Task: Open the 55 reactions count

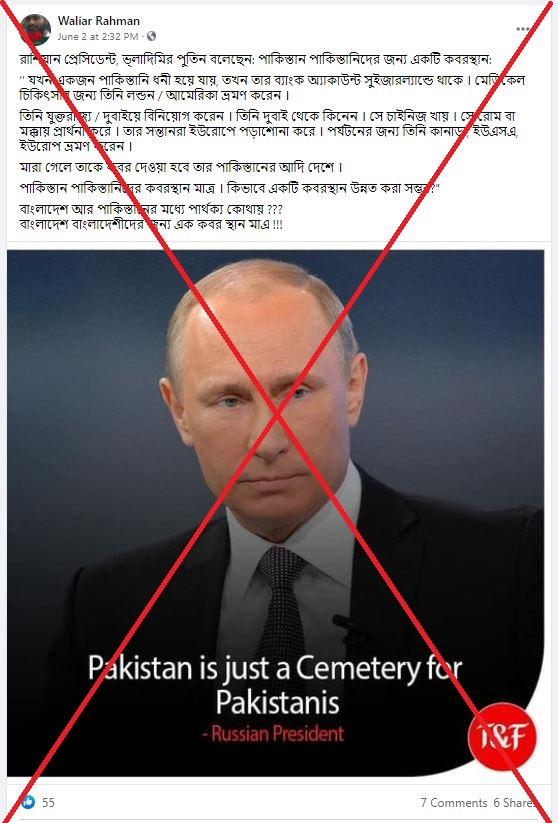Action: (48, 803)
